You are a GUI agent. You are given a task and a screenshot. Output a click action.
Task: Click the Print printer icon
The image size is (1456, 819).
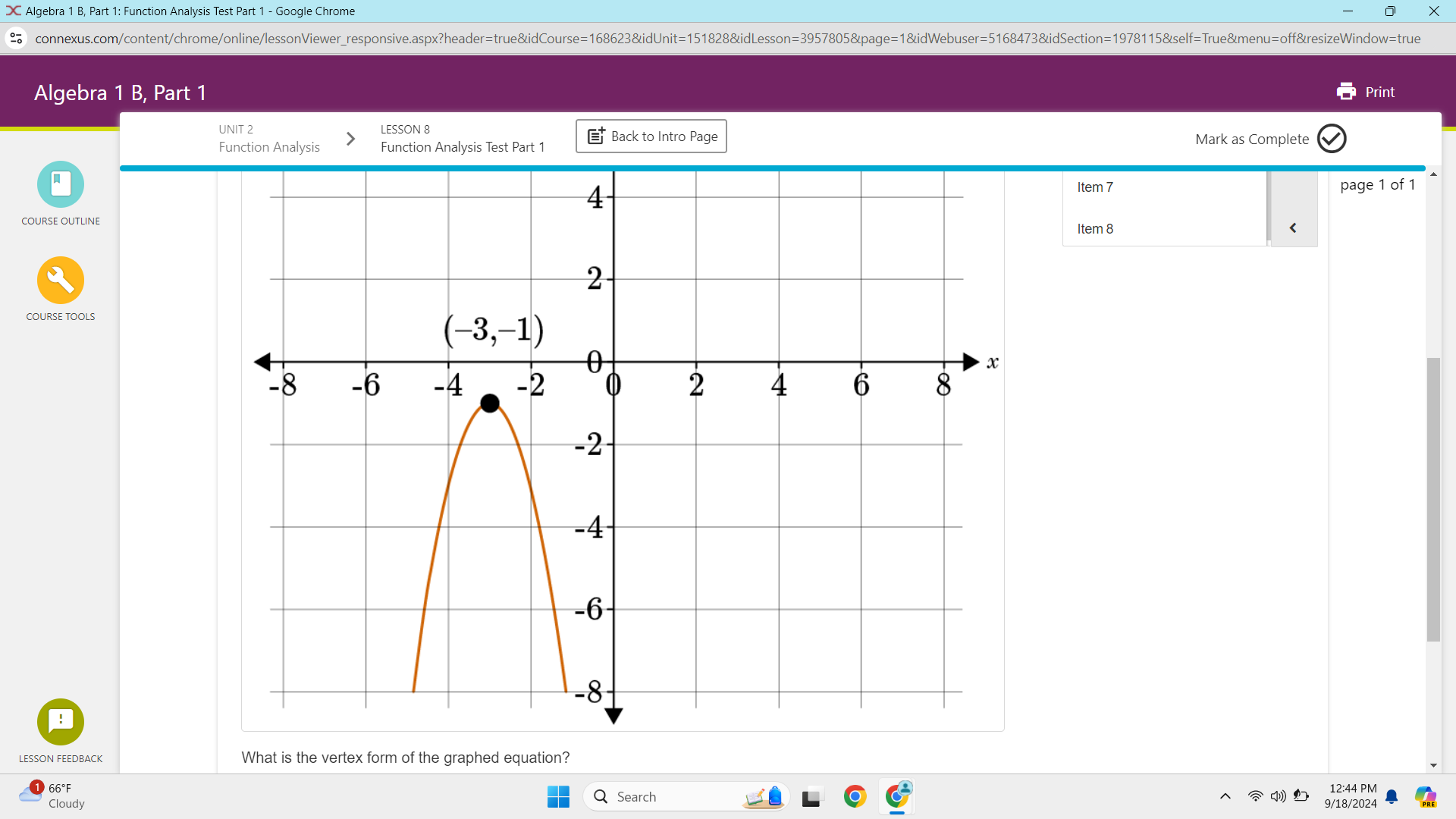pos(1346,92)
